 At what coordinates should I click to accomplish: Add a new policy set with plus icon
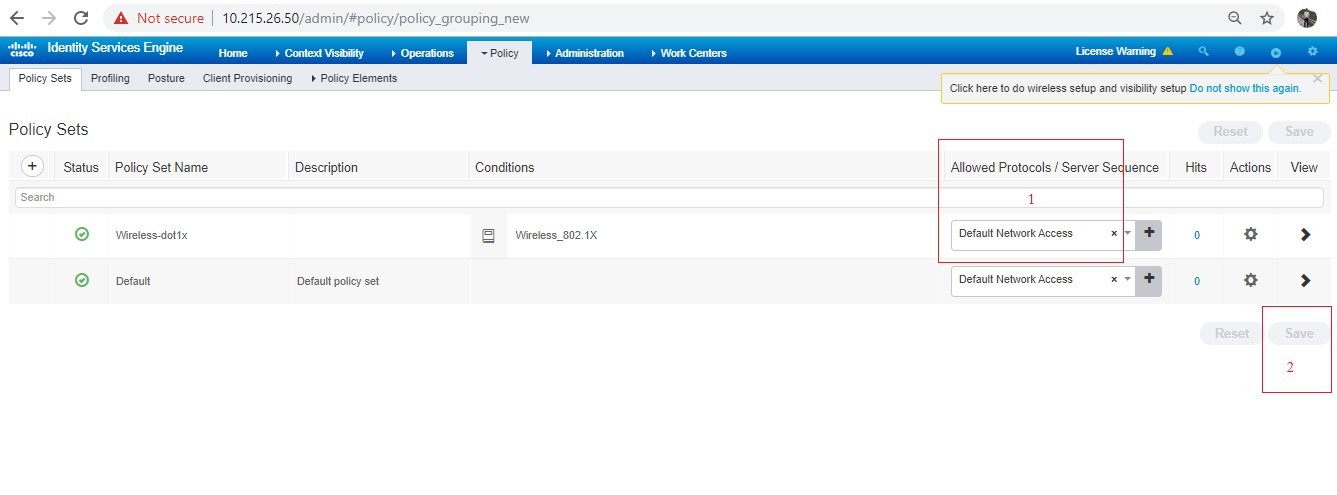click(32, 166)
